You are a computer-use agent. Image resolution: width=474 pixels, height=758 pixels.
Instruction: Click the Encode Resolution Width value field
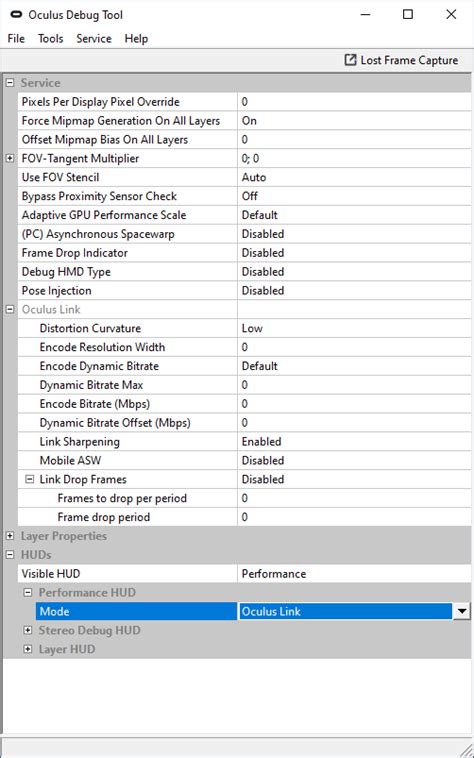click(x=354, y=347)
